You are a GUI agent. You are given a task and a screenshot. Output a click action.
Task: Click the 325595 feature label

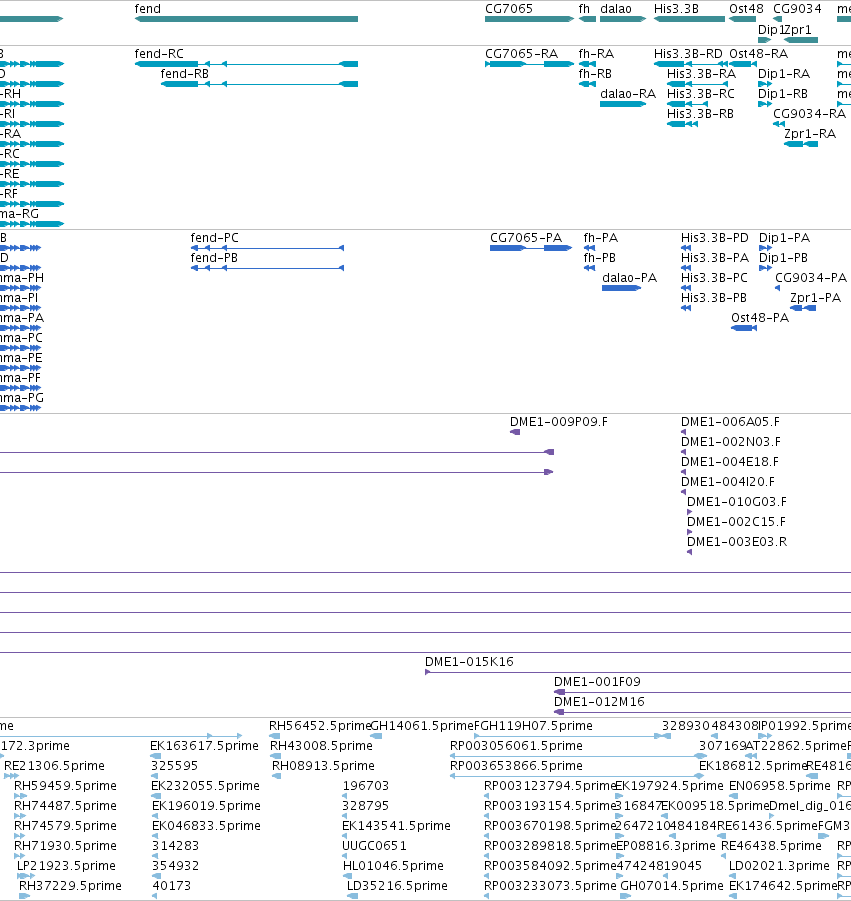(174, 766)
